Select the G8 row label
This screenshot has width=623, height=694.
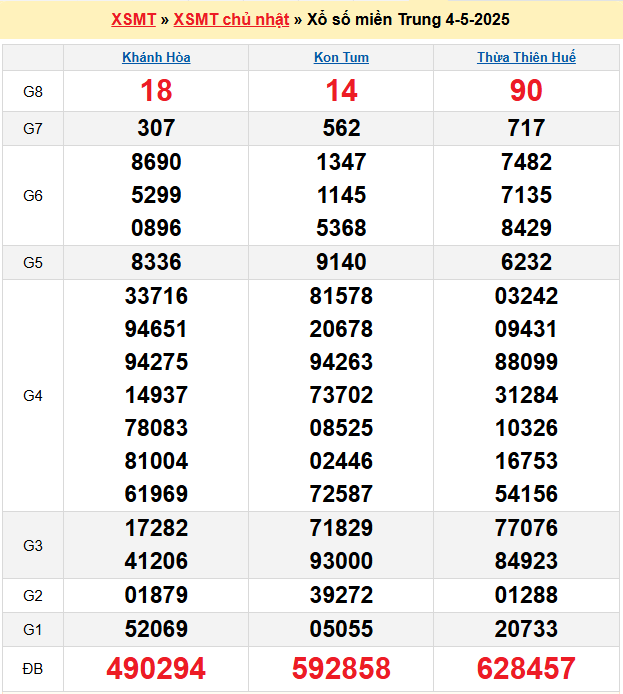(x=33, y=91)
